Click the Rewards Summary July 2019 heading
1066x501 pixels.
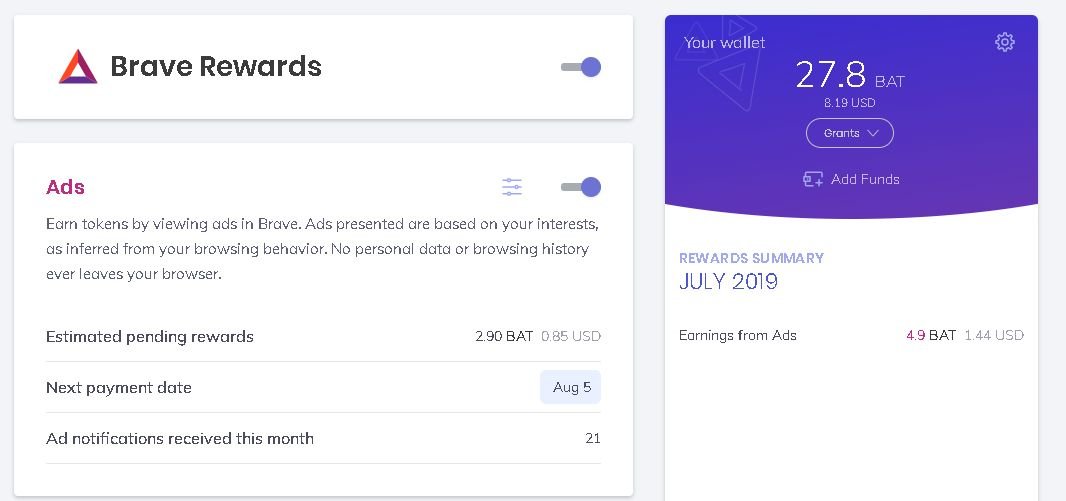click(x=751, y=272)
